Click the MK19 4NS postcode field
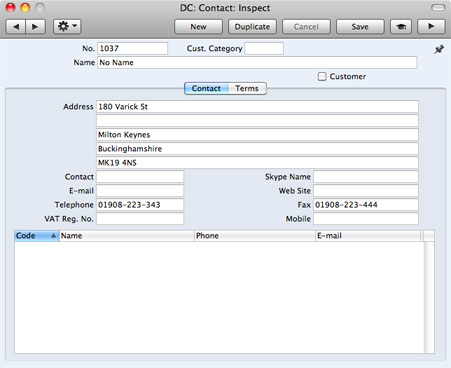The width and height of the screenshot is (451, 368). [x=257, y=163]
